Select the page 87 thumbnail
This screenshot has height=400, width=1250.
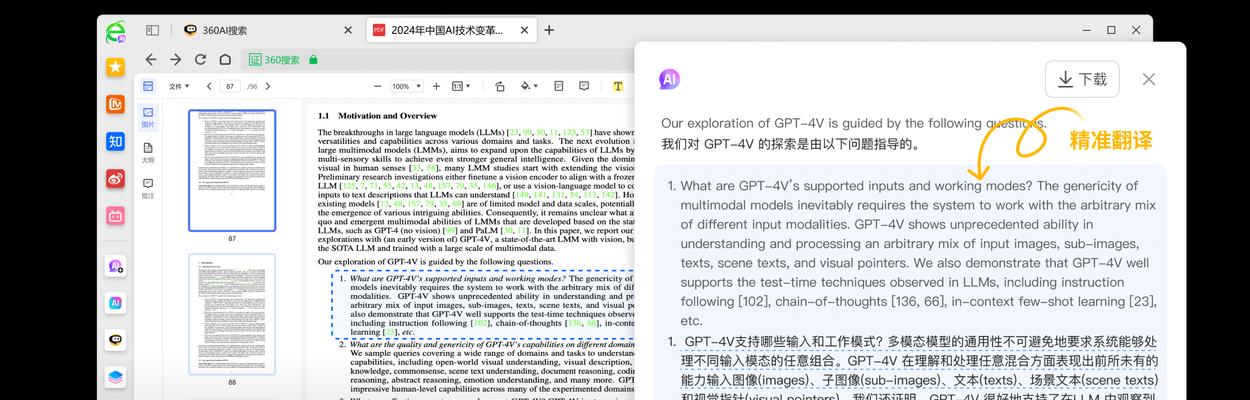(x=232, y=171)
